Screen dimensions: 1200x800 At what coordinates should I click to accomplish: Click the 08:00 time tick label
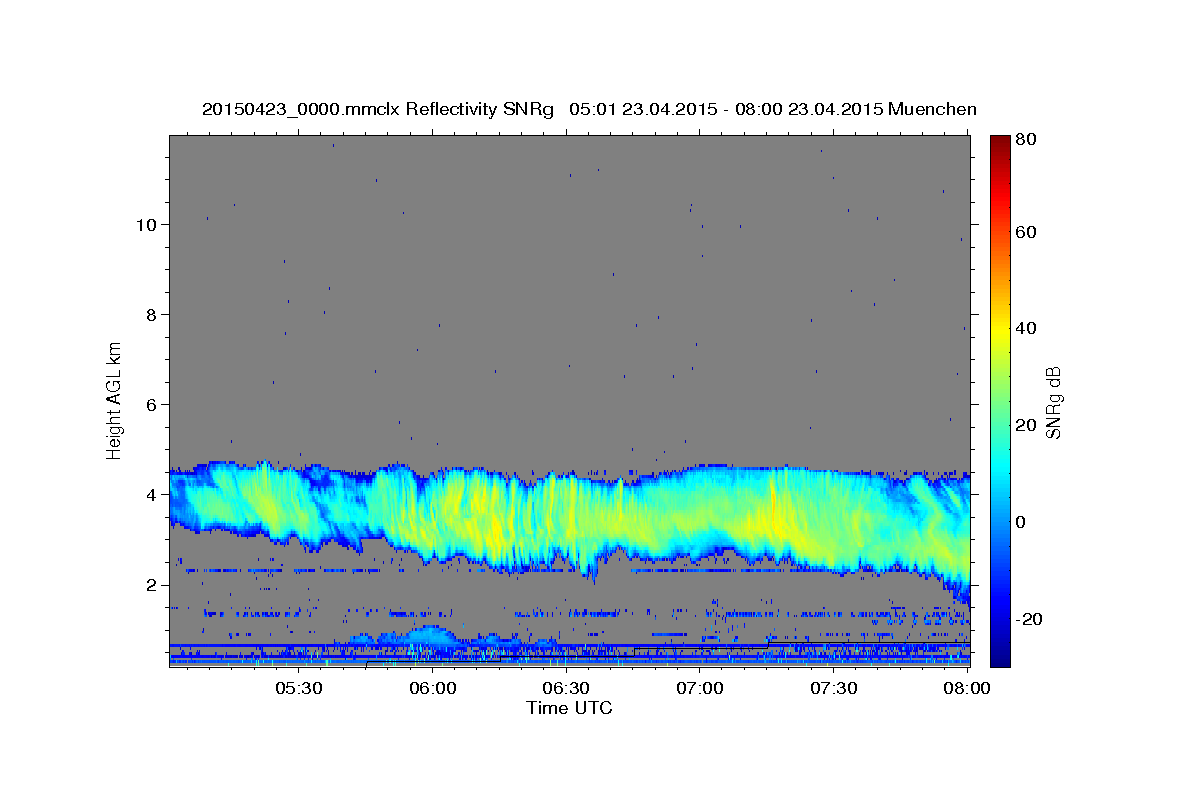[x=967, y=688]
